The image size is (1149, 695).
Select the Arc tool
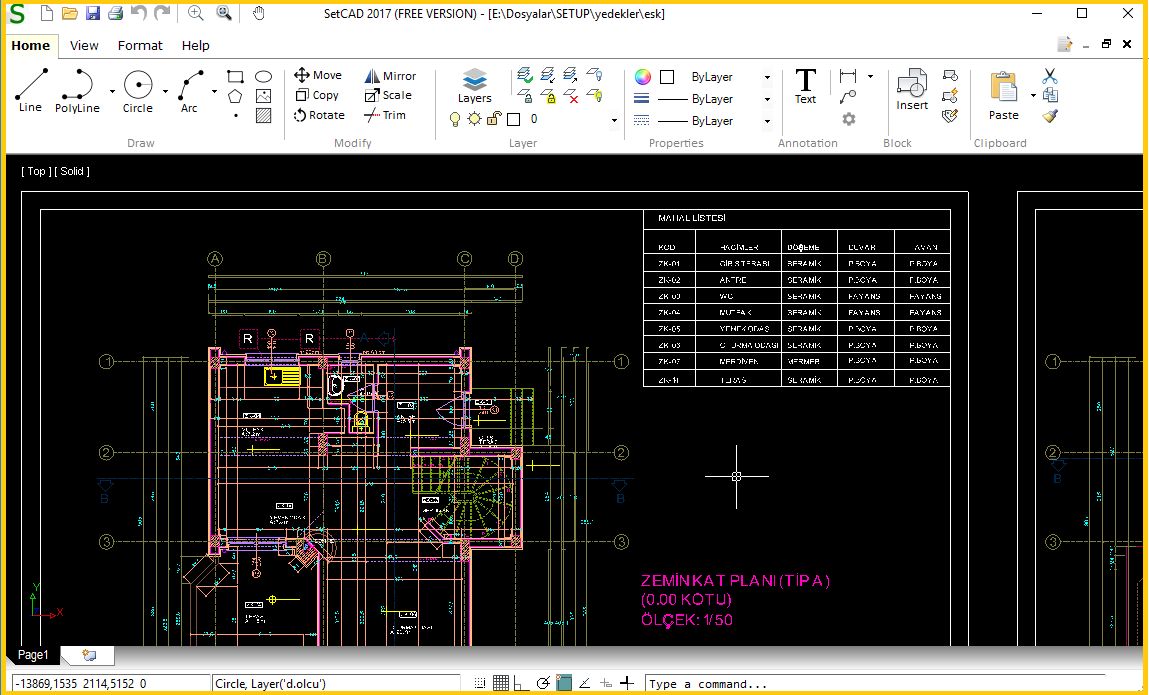188,90
